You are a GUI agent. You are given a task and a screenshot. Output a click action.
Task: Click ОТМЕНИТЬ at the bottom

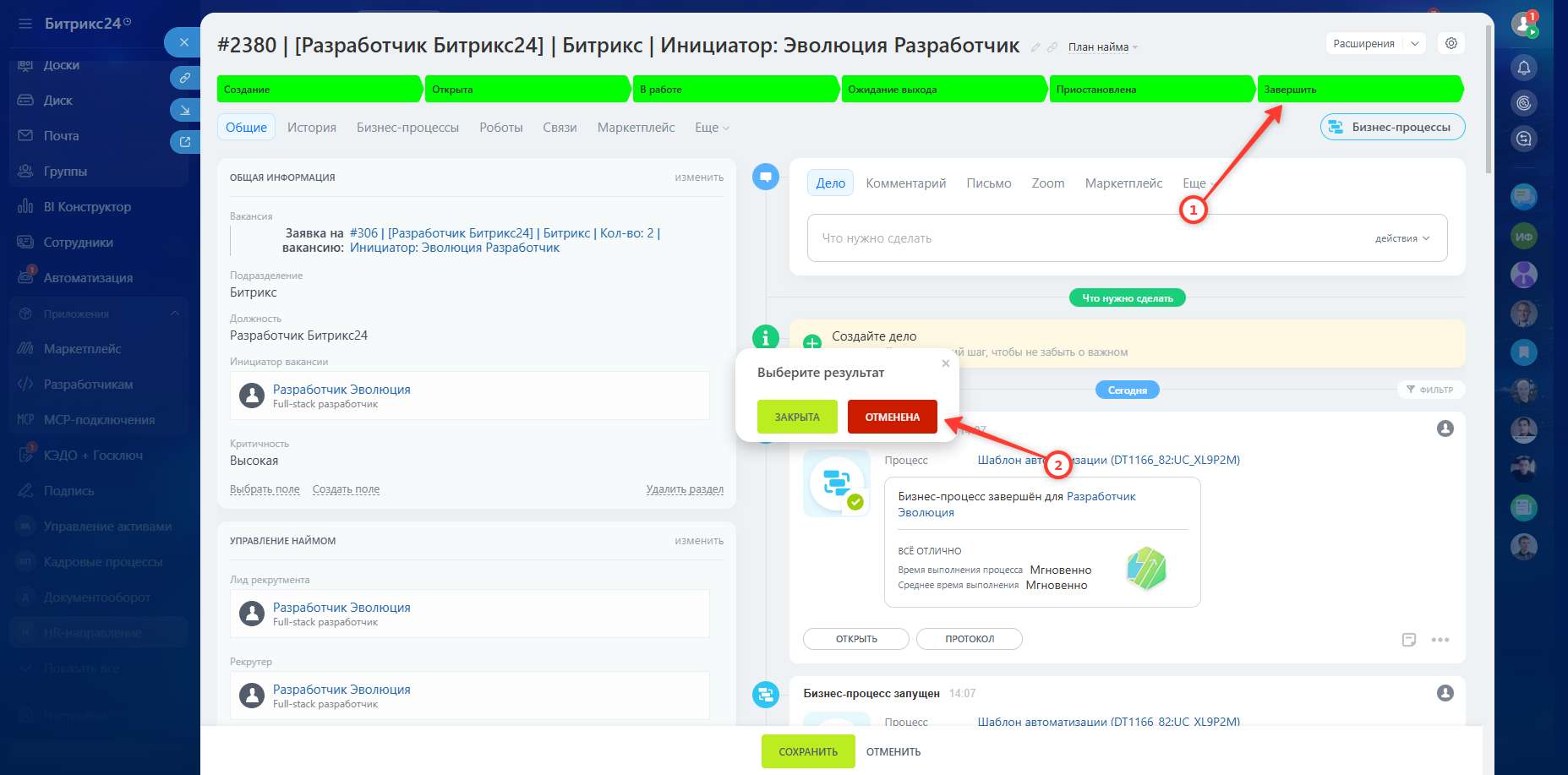[893, 751]
